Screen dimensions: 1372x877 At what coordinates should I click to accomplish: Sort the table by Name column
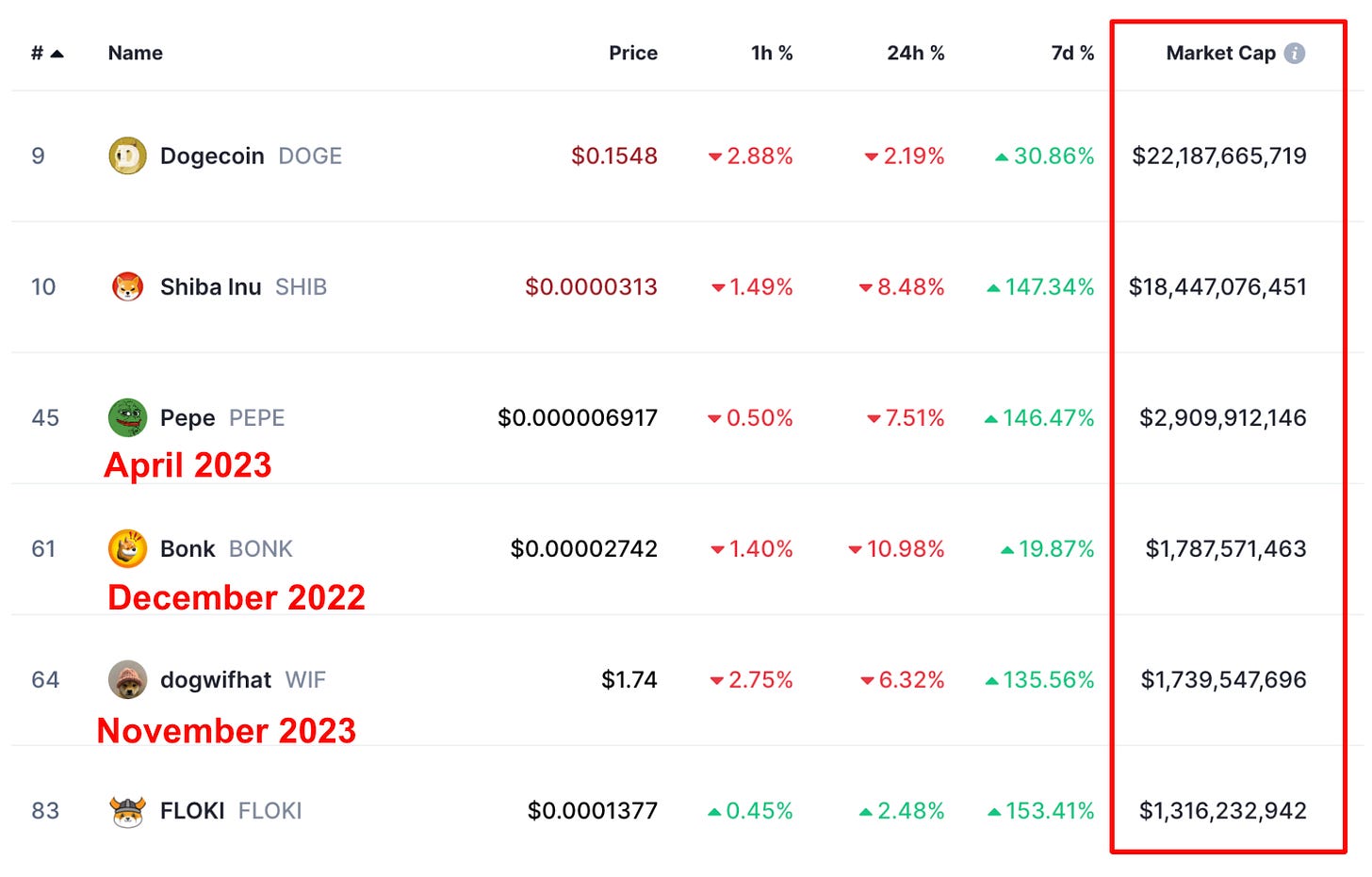pos(135,54)
